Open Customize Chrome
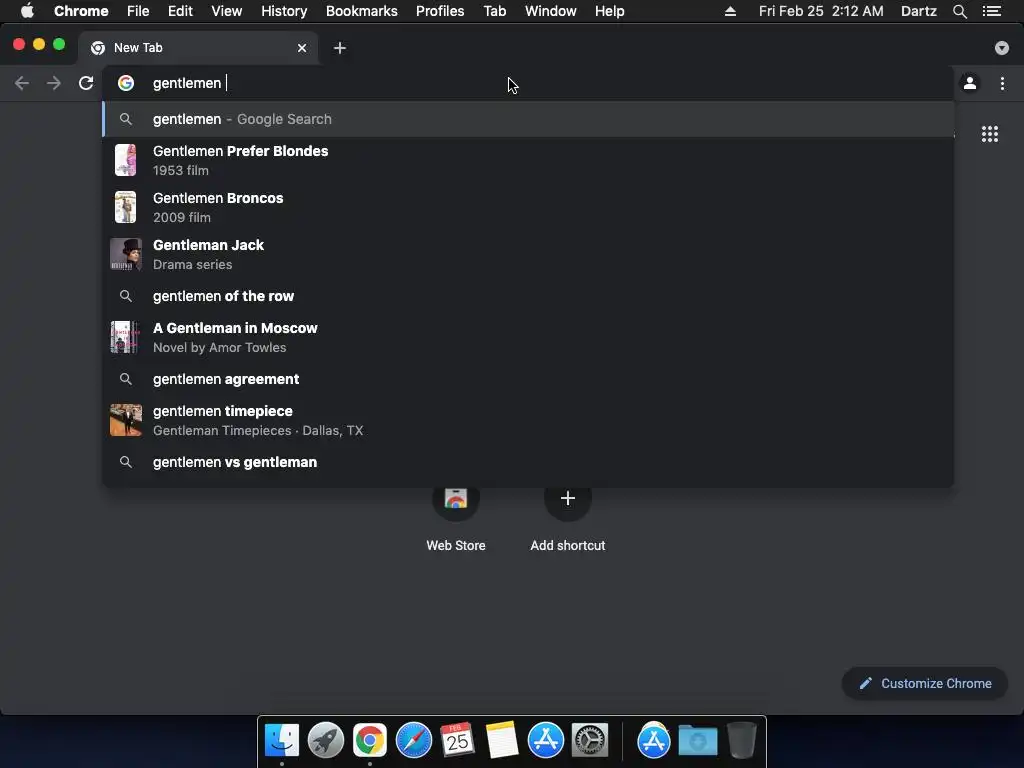The image size is (1024, 768). [x=925, y=683]
